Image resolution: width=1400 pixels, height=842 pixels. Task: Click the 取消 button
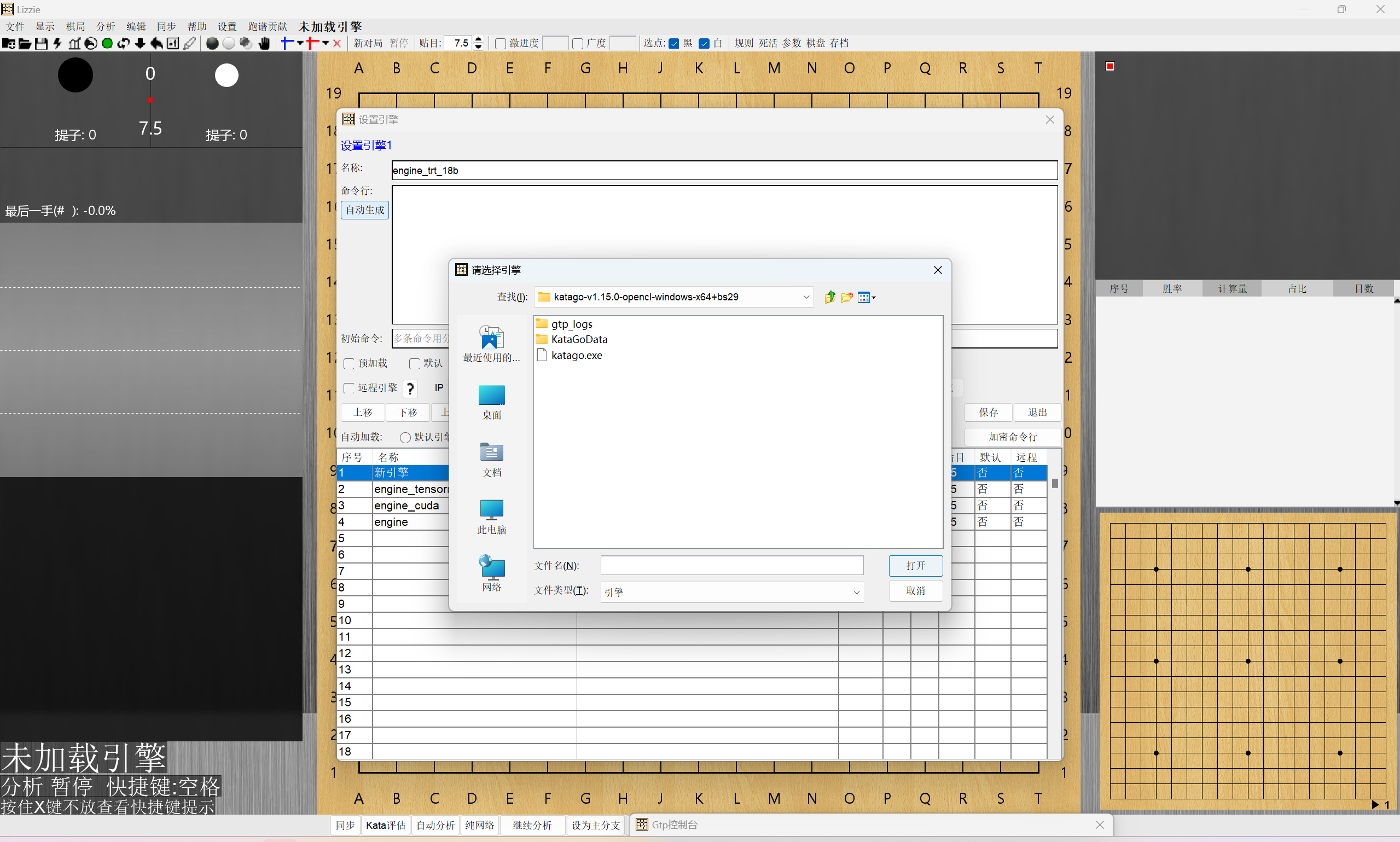tap(915, 591)
